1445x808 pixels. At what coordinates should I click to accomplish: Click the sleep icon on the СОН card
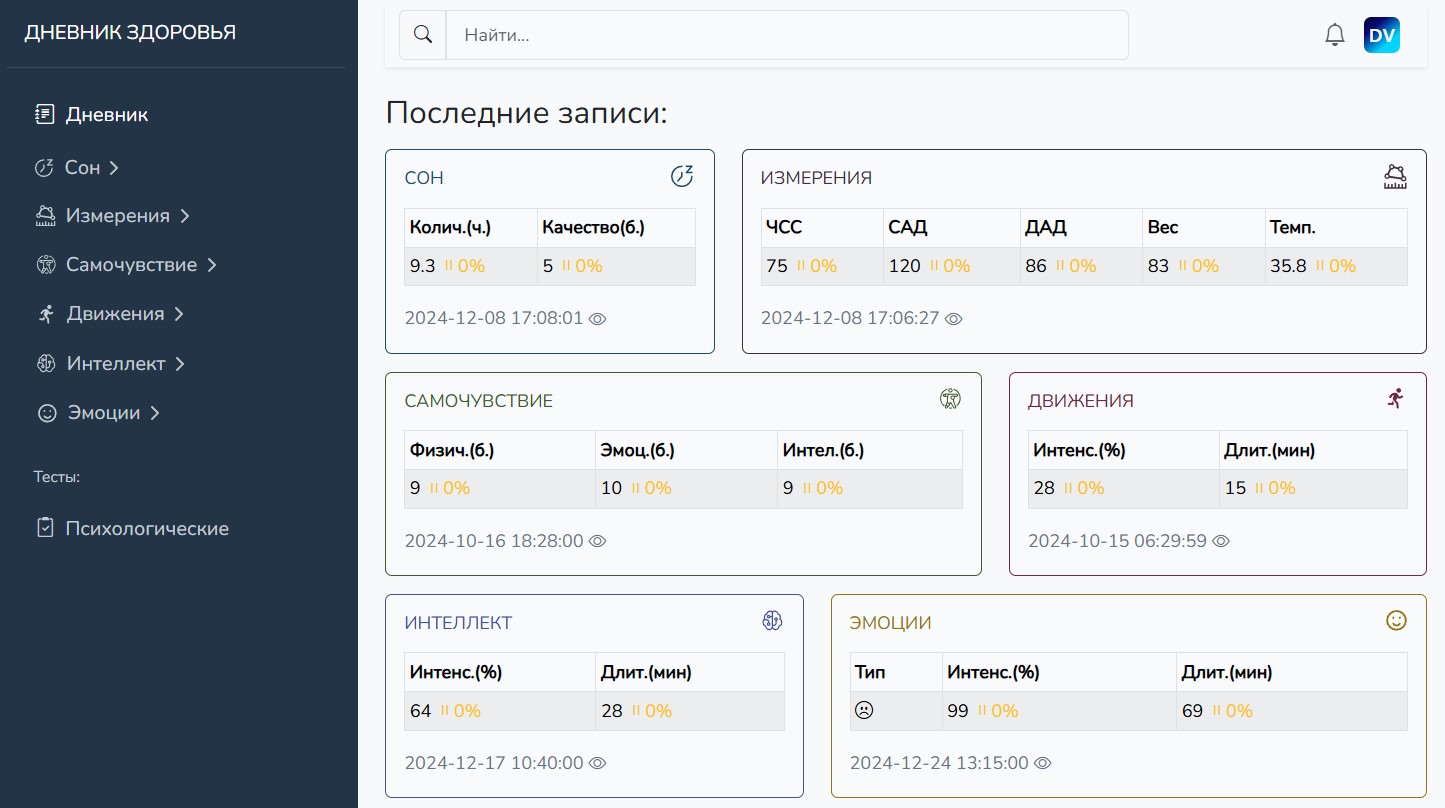coord(682,174)
